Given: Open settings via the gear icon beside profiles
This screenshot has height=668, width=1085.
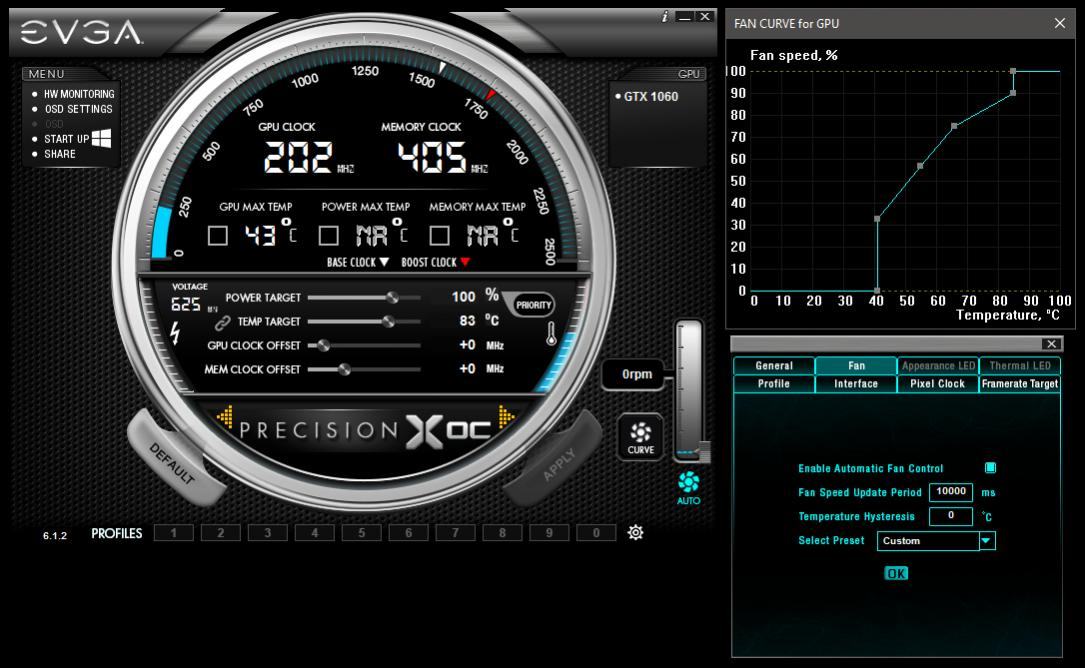Looking at the screenshot, I should [x=635, y=532].
